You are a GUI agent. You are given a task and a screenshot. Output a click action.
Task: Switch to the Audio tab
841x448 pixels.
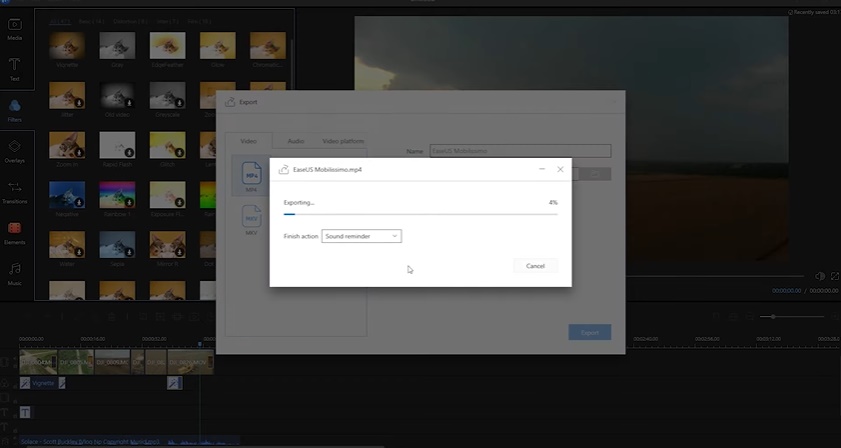point(296,141)
